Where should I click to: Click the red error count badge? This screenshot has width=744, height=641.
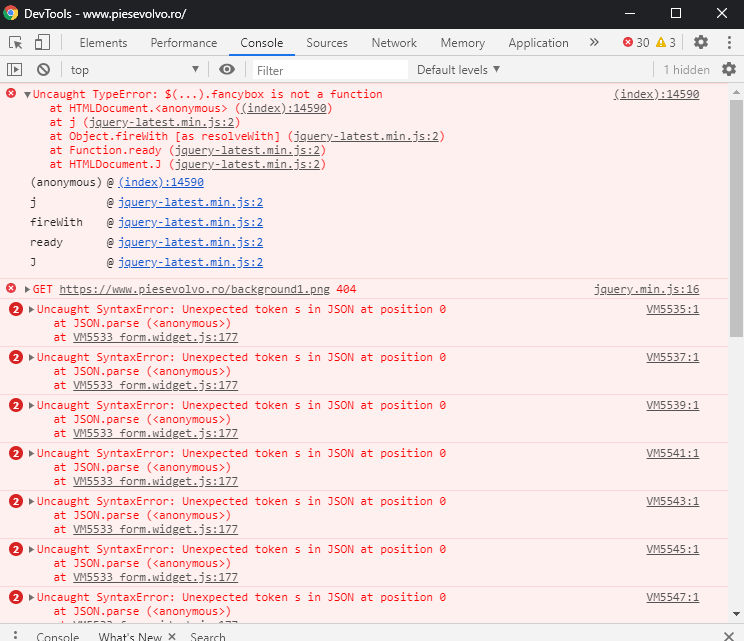tap(636, 43)
